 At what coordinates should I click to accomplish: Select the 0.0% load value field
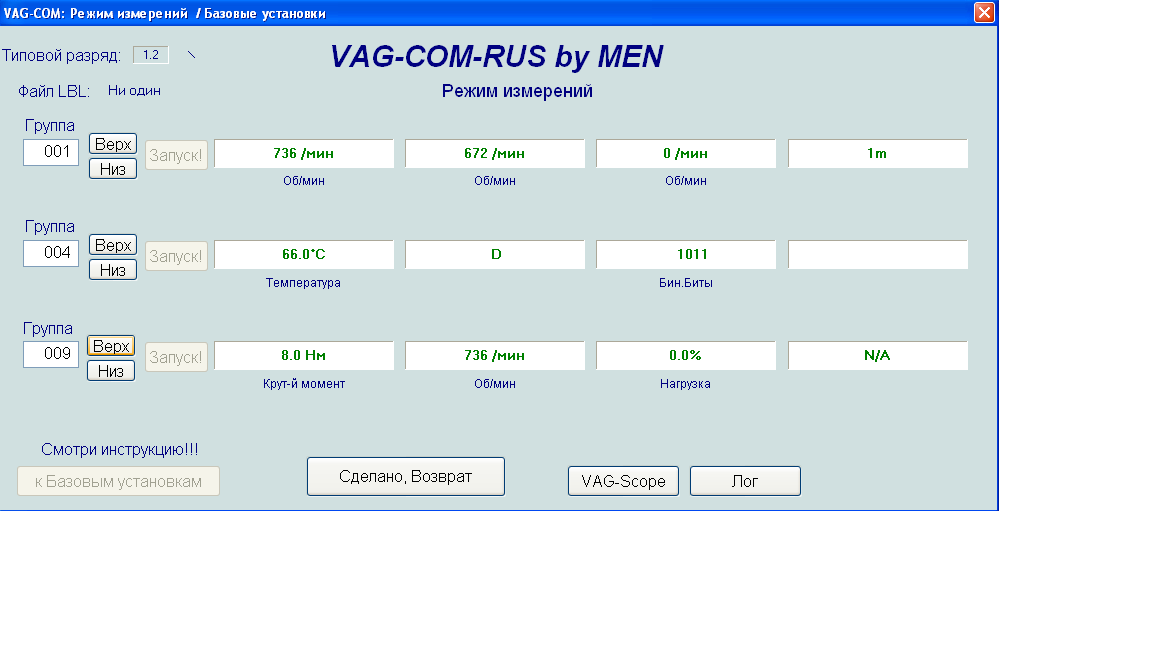click(x=686, y=356)
